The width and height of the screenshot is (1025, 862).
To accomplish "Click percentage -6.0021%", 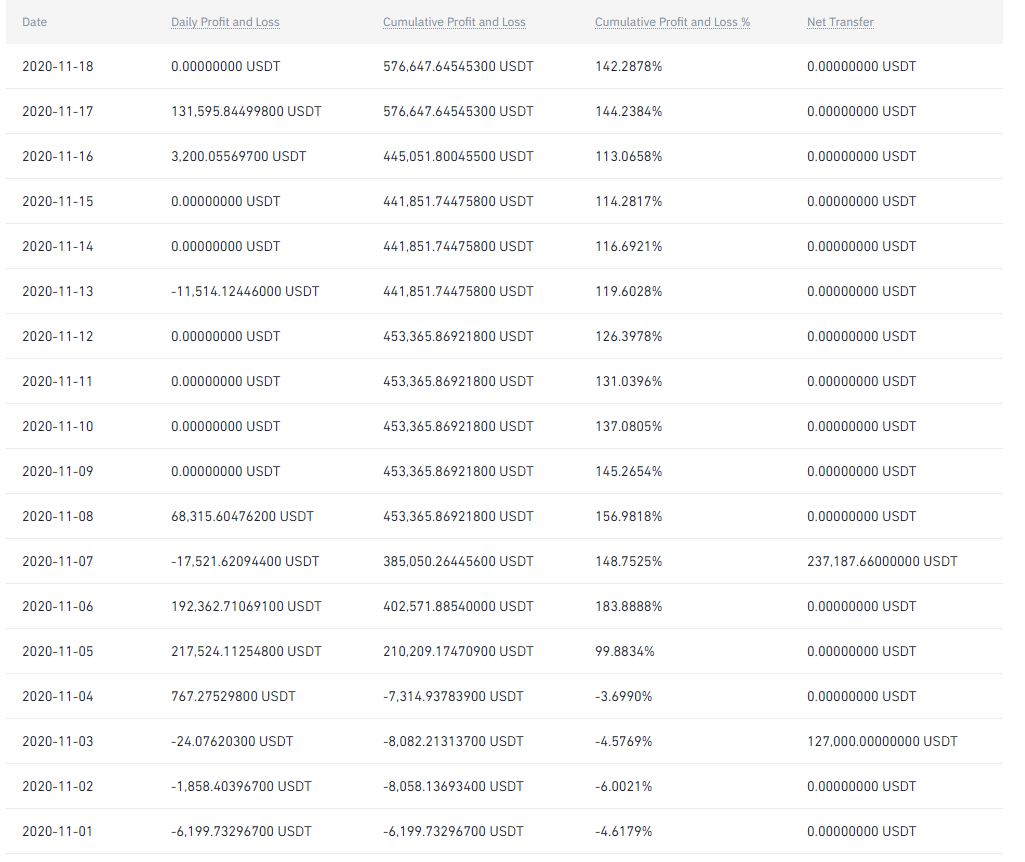I will (624, 787).
